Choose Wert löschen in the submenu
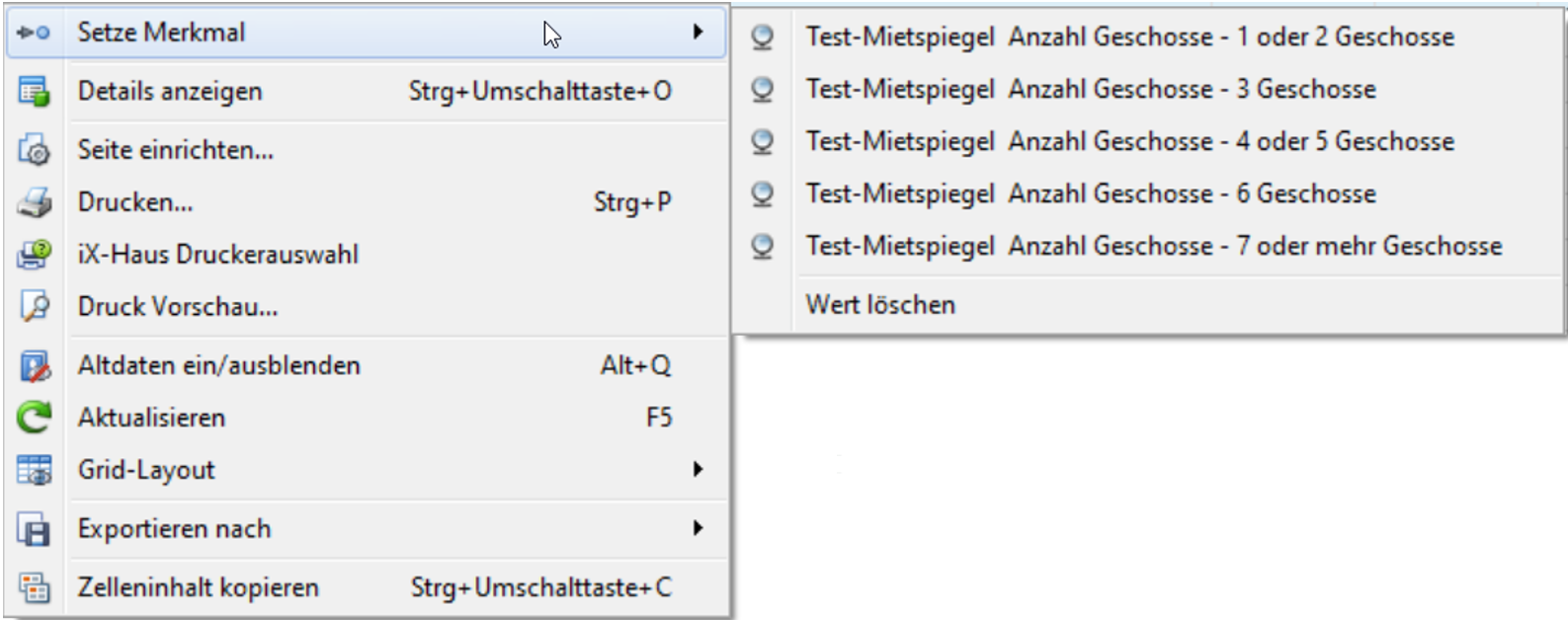 pyautogui.click(x=880, y=305)
